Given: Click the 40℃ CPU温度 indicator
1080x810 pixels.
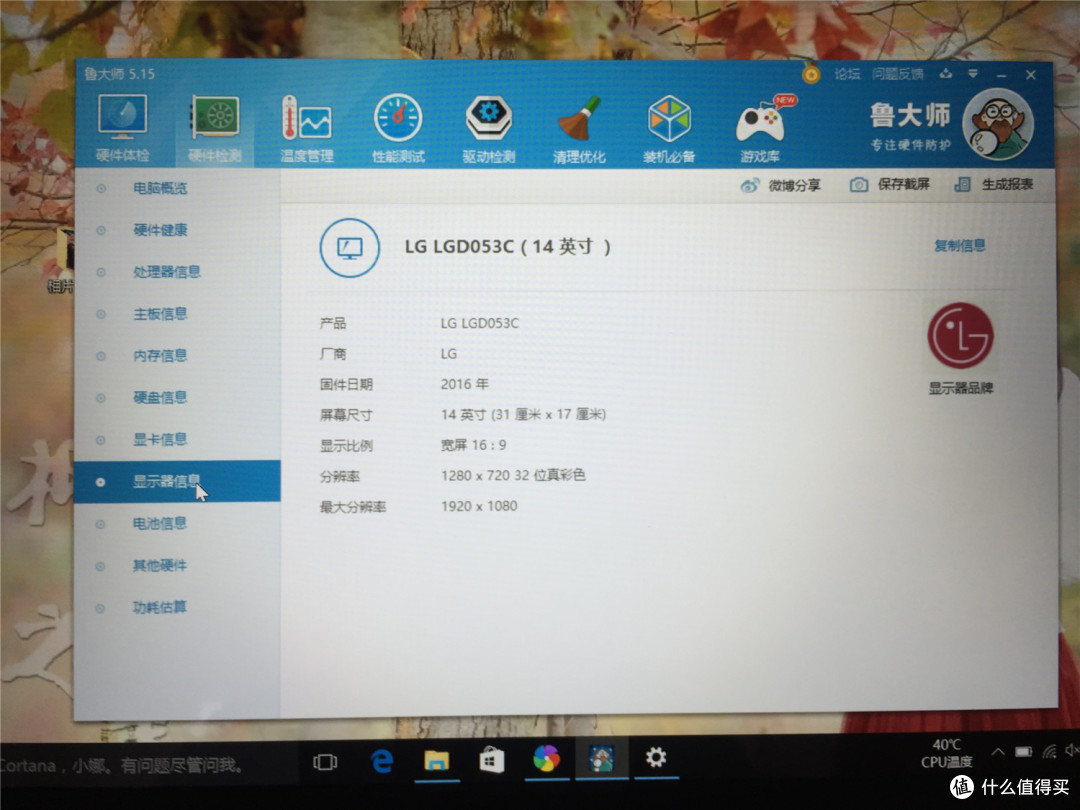Looking at the screenshot, I should click(x=946, y=754).
